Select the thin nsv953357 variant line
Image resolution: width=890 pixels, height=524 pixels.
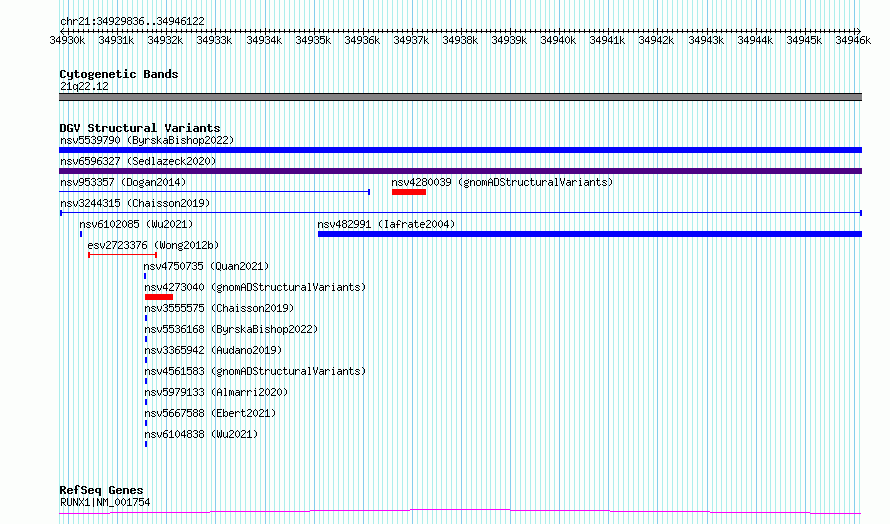(x=215, y=192)
